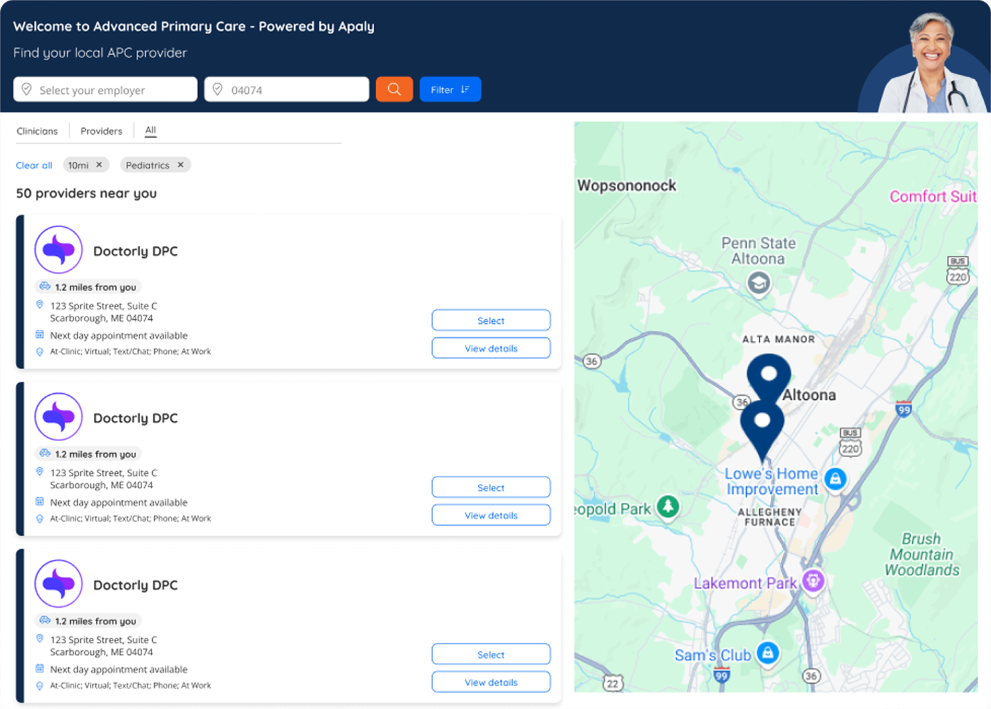Click the Clear all filters link

click(x=34, y=165)
